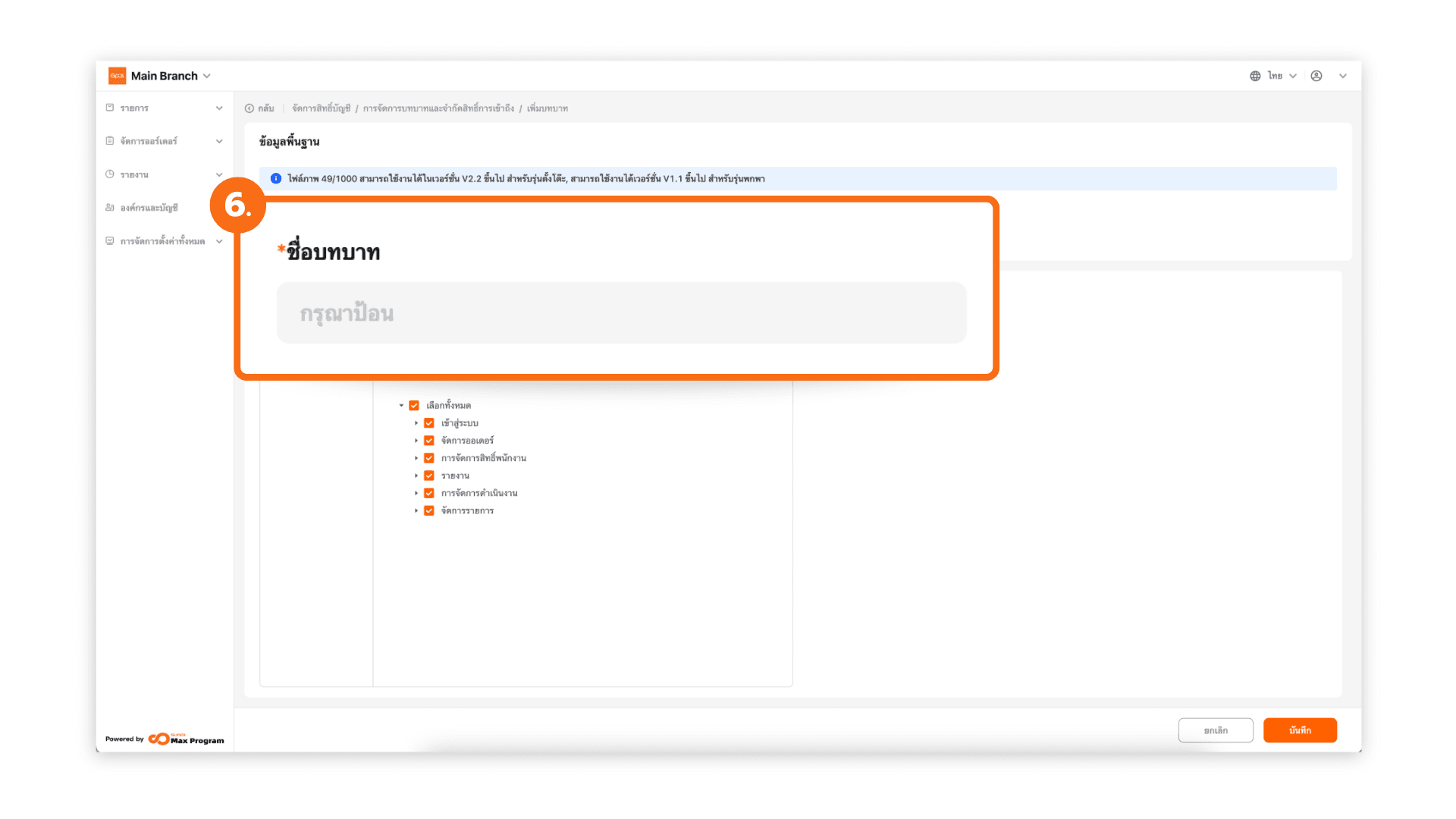Click the globe language icon
This screenshot has height=819, width=1456.
point(1255,76)
